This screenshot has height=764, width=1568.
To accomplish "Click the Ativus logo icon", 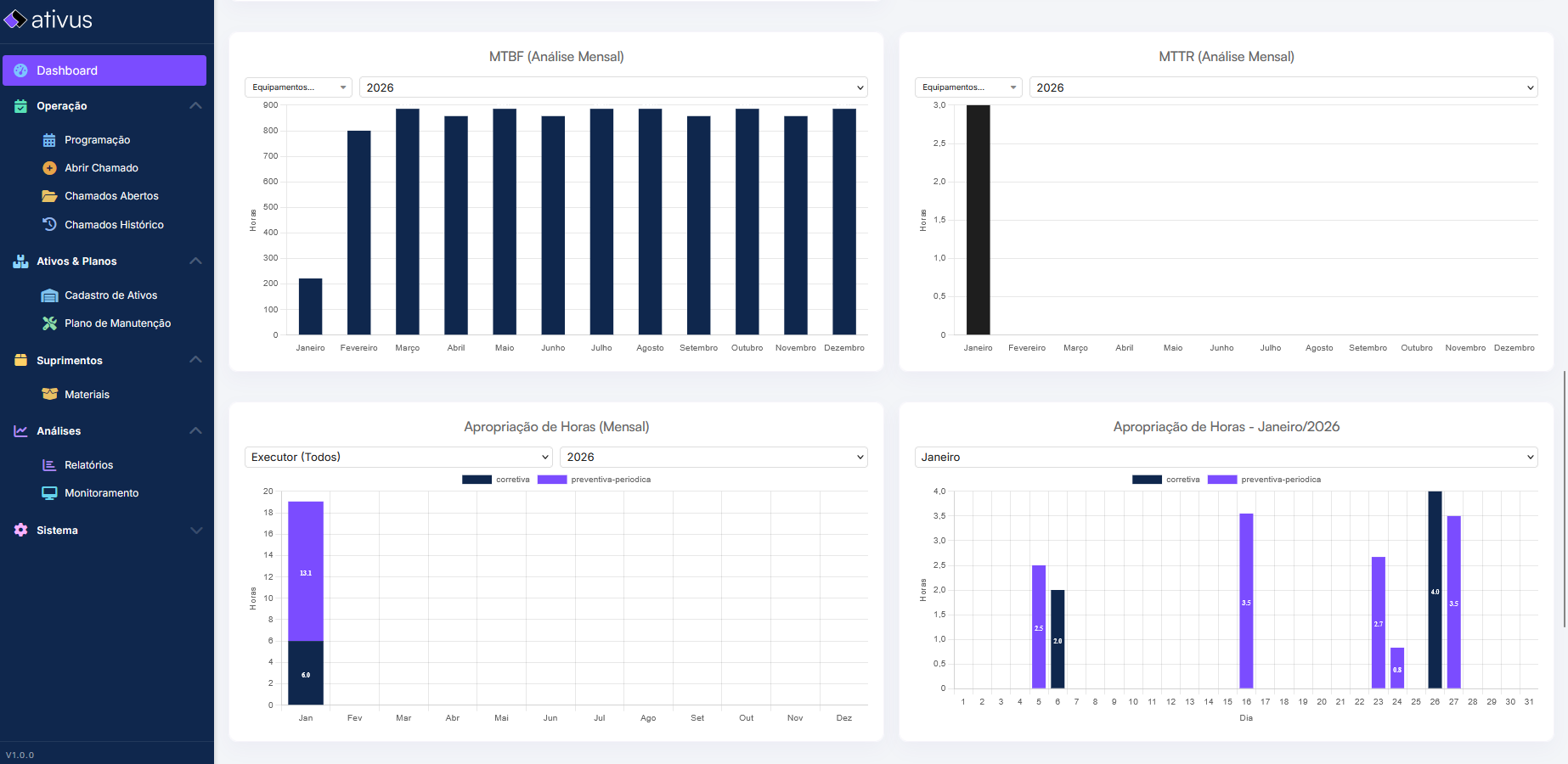I will pyautogui.click(x=15, y=20).
